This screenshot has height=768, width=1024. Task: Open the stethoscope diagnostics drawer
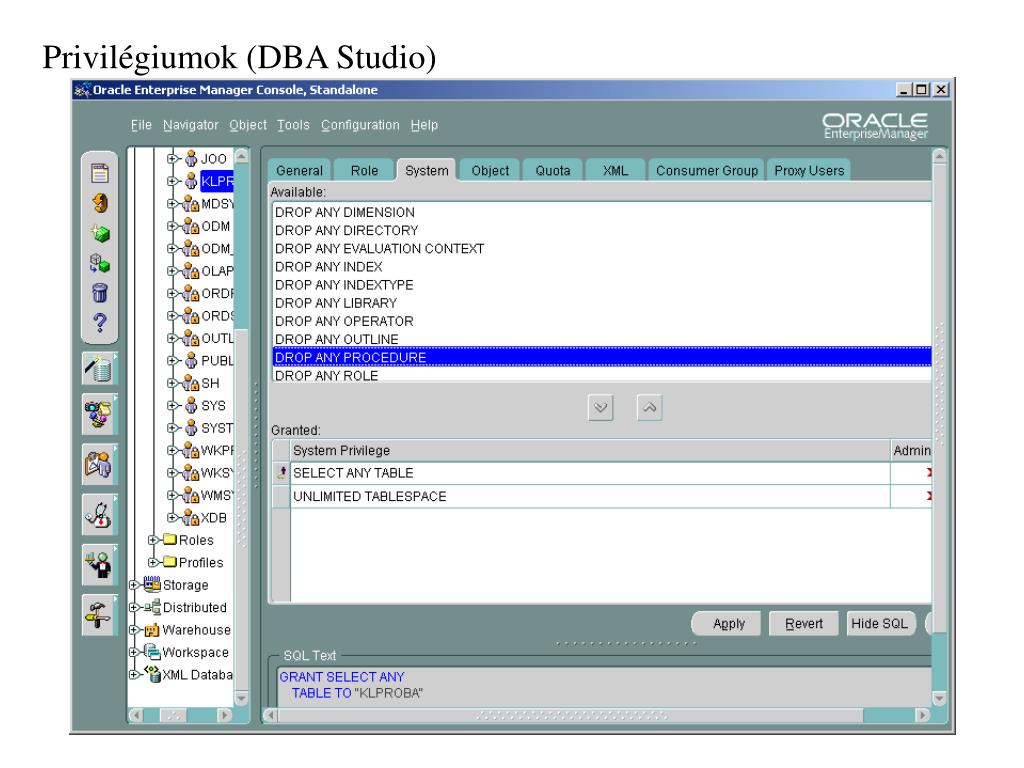pyautogui.click(x=99, y=515)
